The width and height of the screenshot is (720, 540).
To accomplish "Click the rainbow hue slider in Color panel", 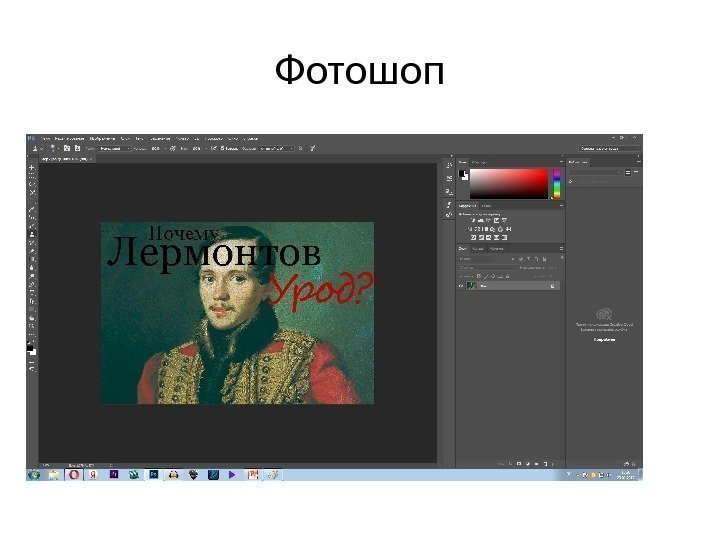I will coord(557,184).
